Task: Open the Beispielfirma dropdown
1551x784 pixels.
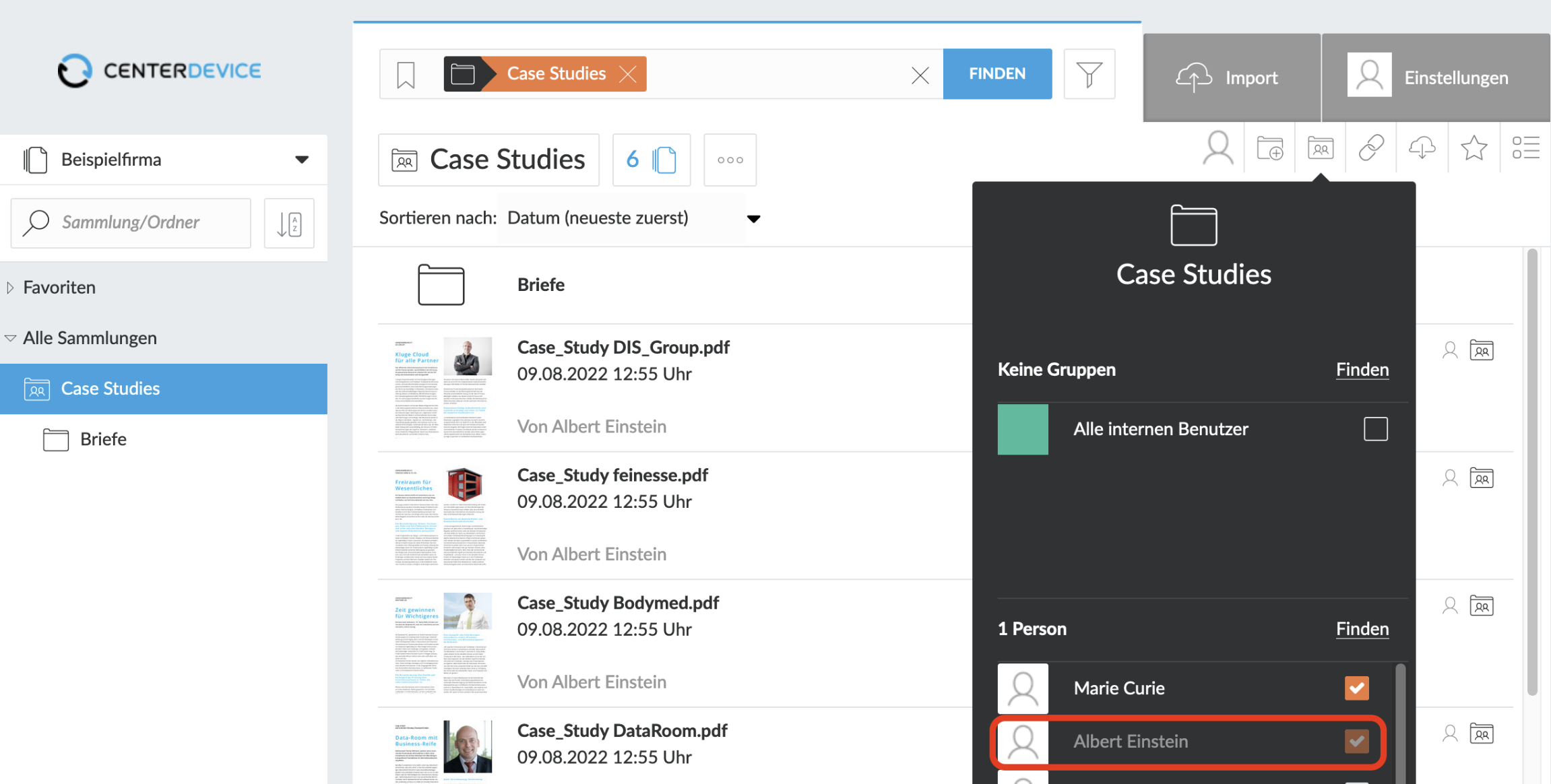Action: [x=164, y=160]
